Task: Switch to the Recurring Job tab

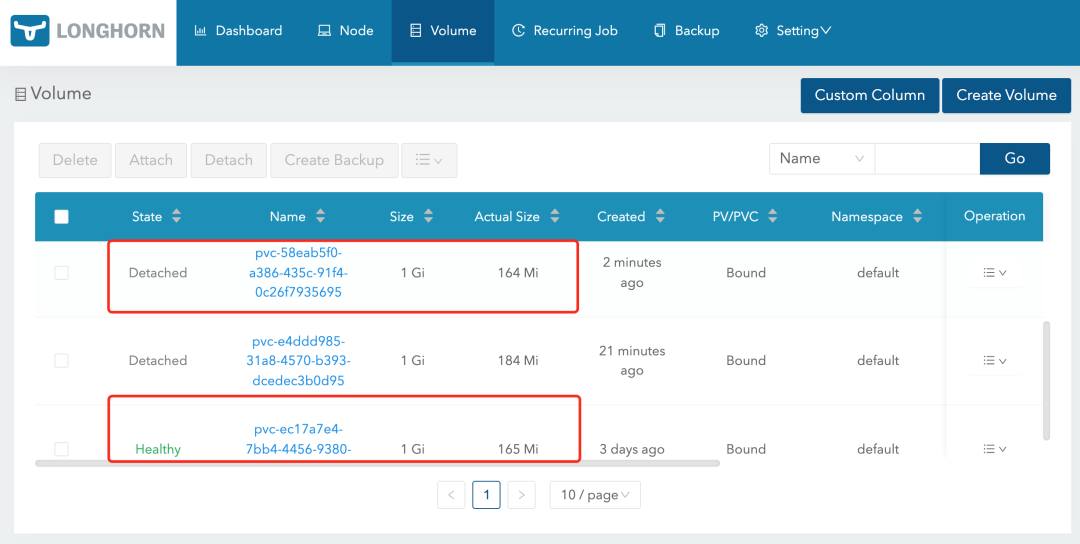Action: click(564, 31)
